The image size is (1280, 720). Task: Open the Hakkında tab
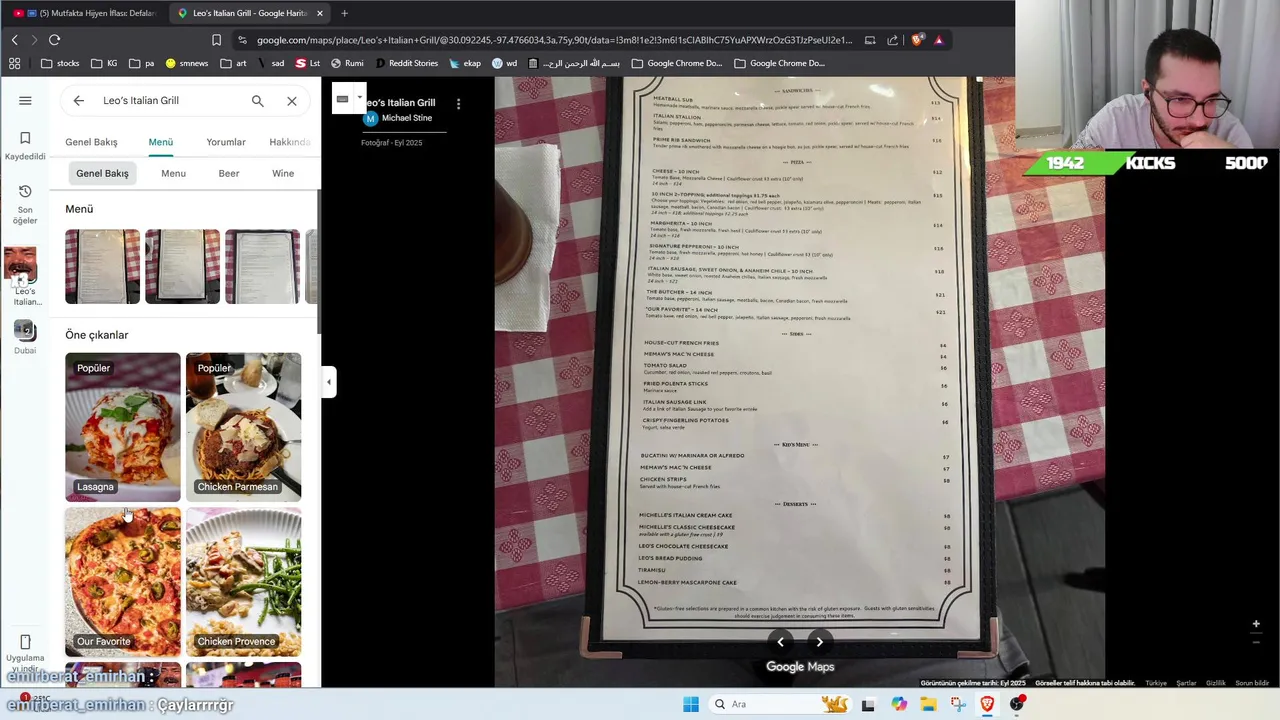tap(290, 142)
